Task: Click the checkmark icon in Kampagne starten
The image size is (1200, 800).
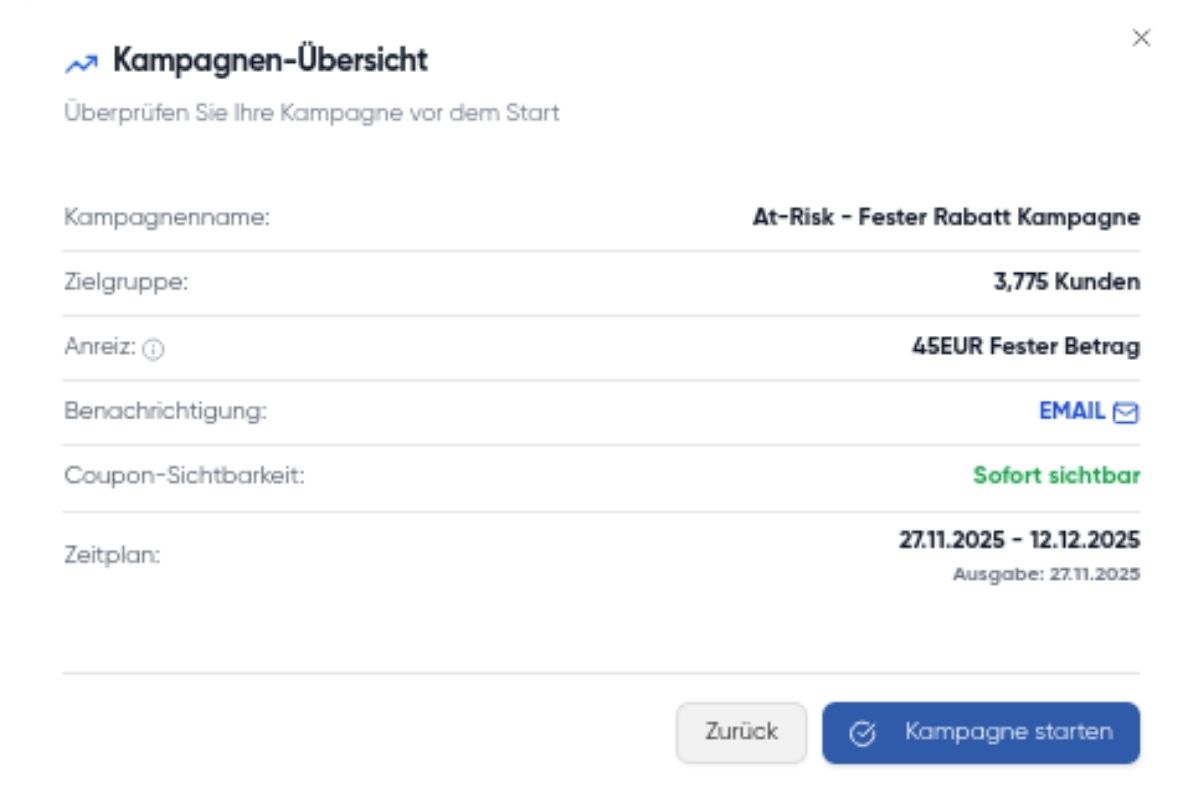Action: (862, 733)
